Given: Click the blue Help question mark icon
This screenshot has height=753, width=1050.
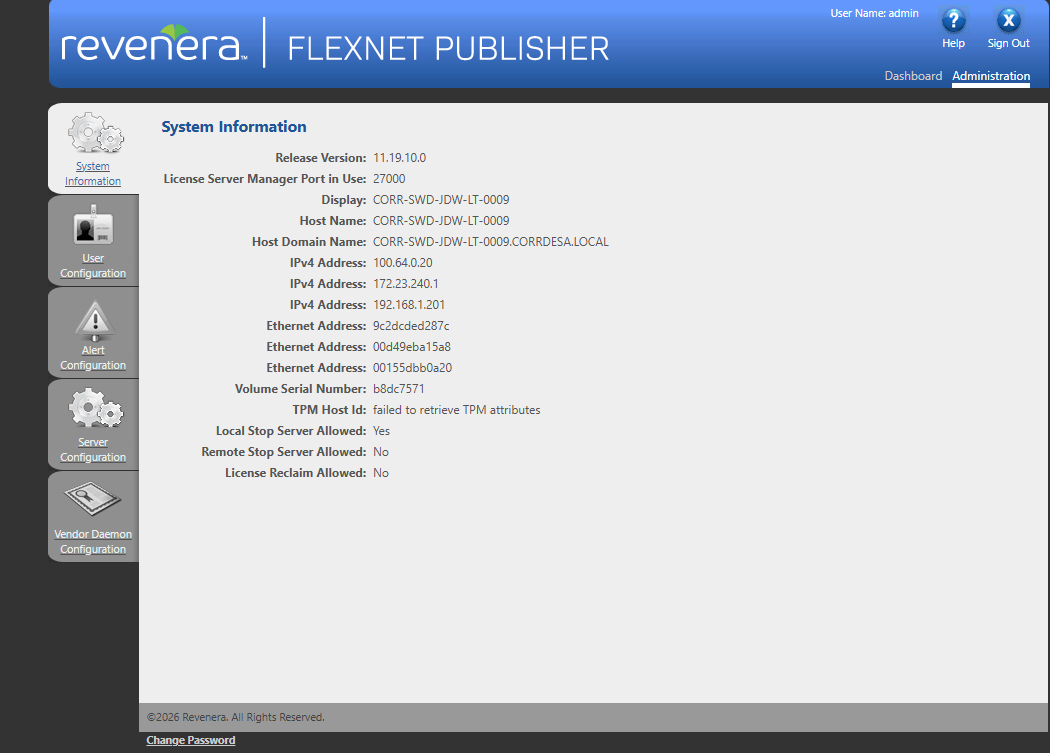Looking at the screenshot, I should [954, 21].
